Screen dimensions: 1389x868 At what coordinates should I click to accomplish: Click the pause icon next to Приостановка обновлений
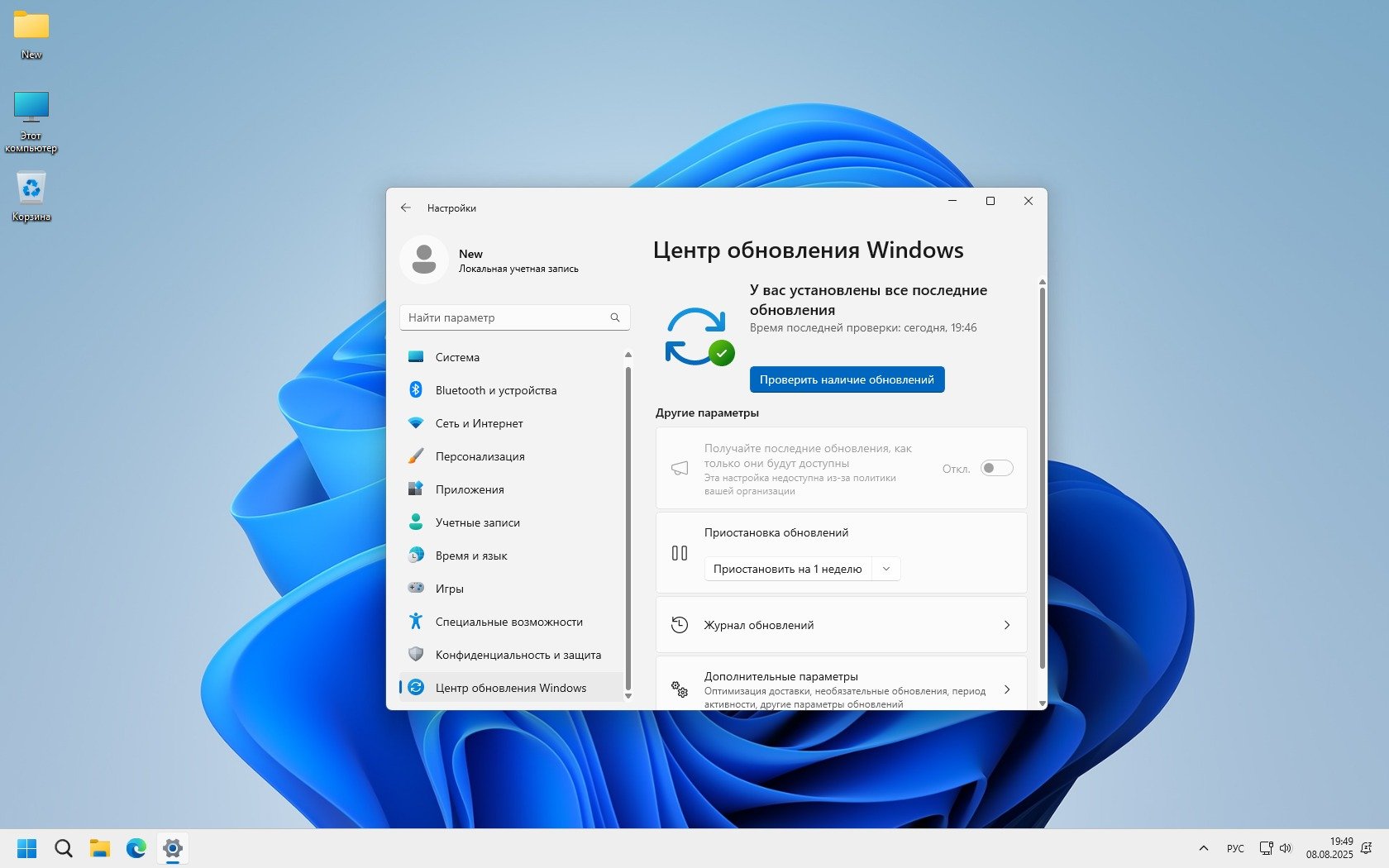680,553
